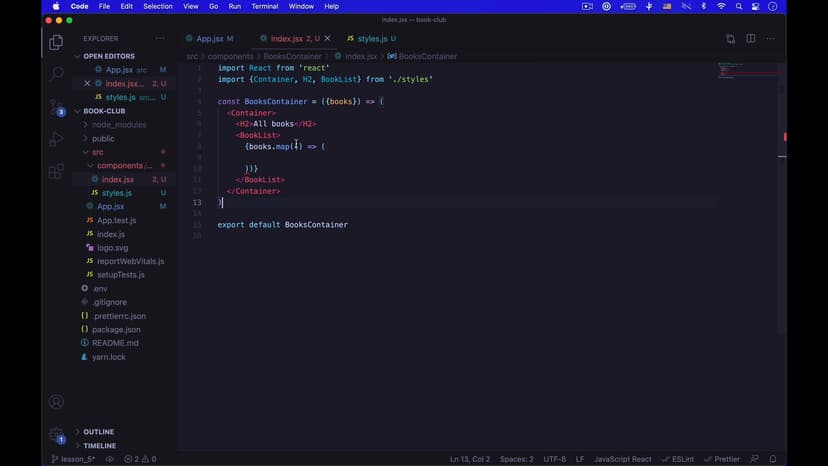This screenshot has height=466, width=828.
Task: Open the Run and Debug view
Action: tap(56, 139)
